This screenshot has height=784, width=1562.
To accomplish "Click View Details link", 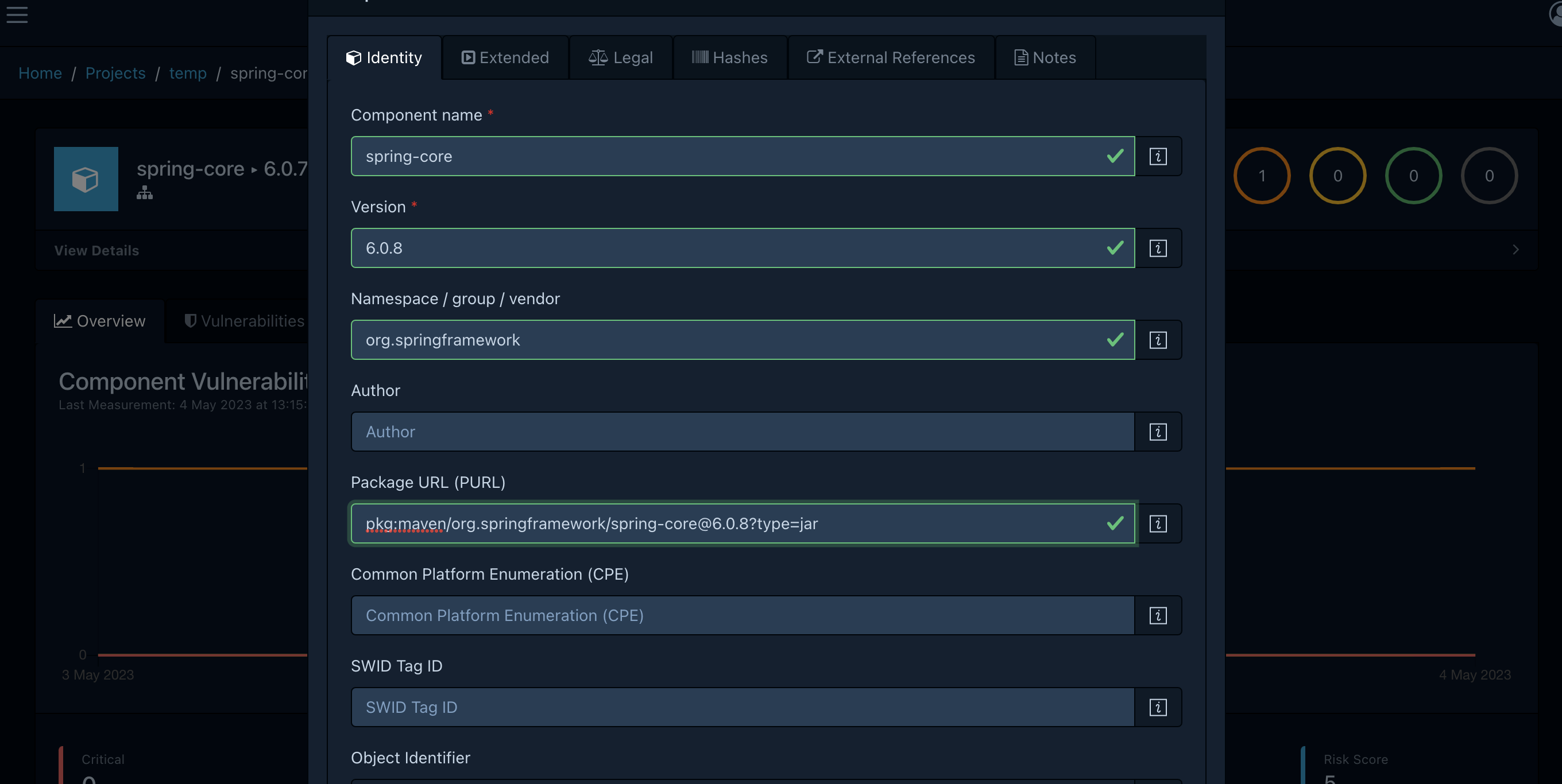I will point(97,250).
